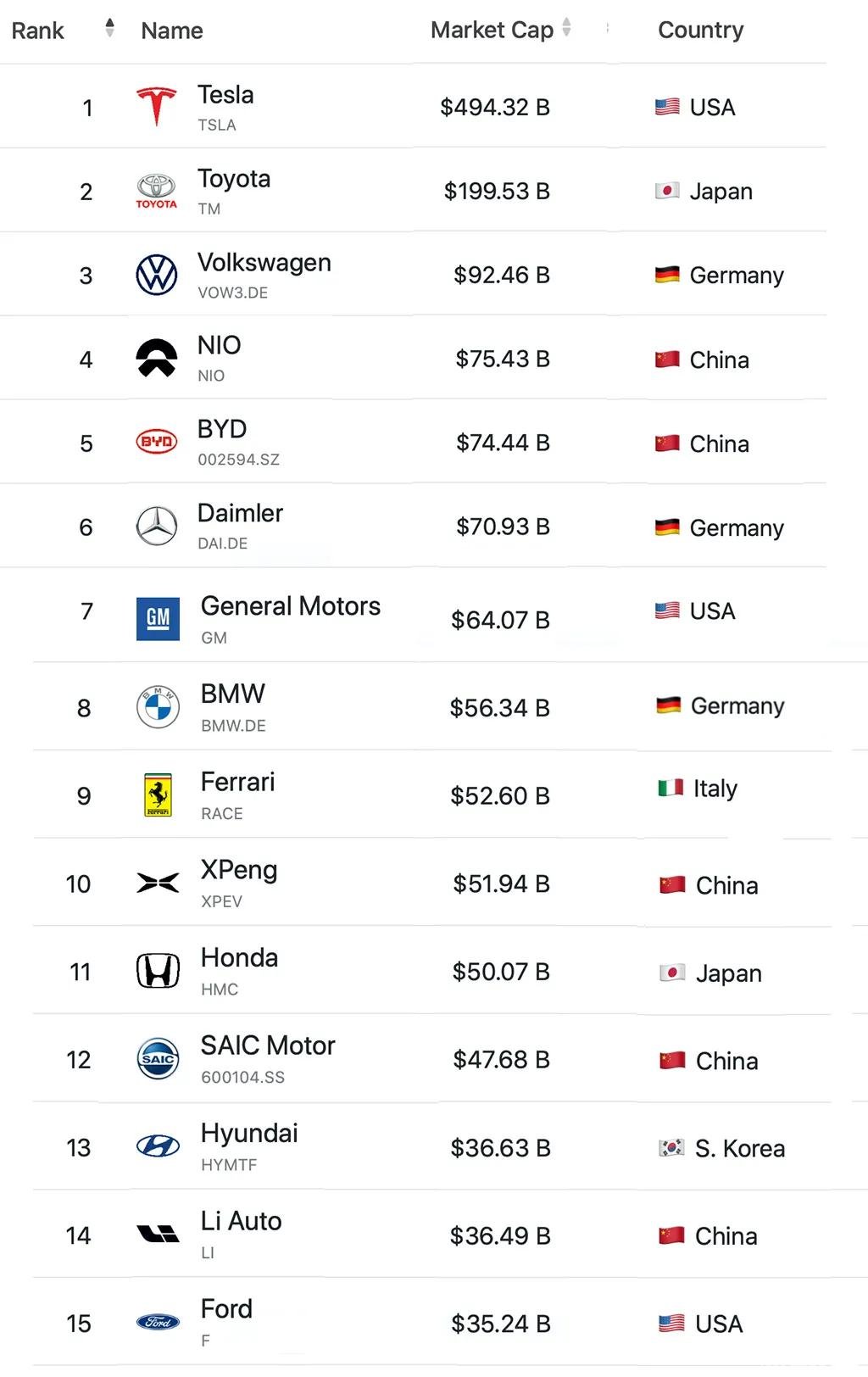Open the Volkswagen logo
The width and height of the screenshot is (868, 1377).
(x=157, y=275)
